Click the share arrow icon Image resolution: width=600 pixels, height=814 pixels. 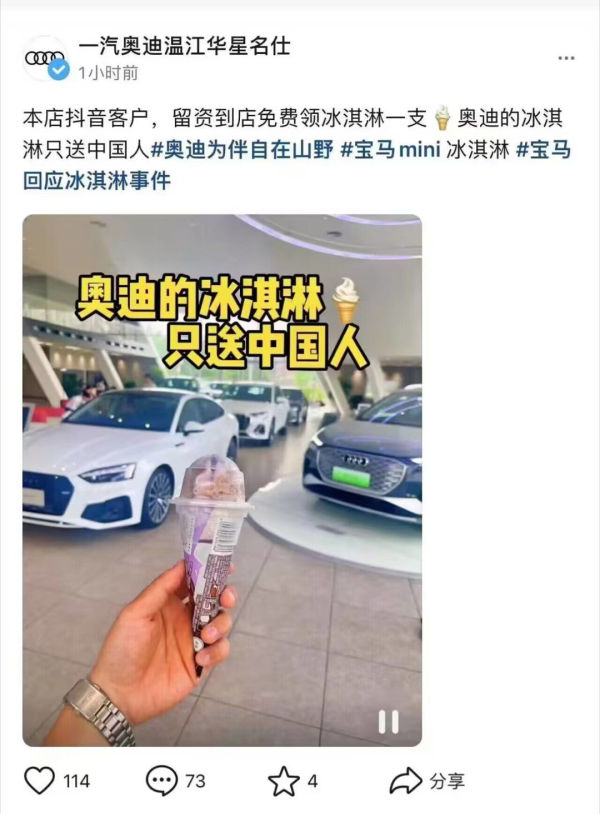click(x=405, y=780)
